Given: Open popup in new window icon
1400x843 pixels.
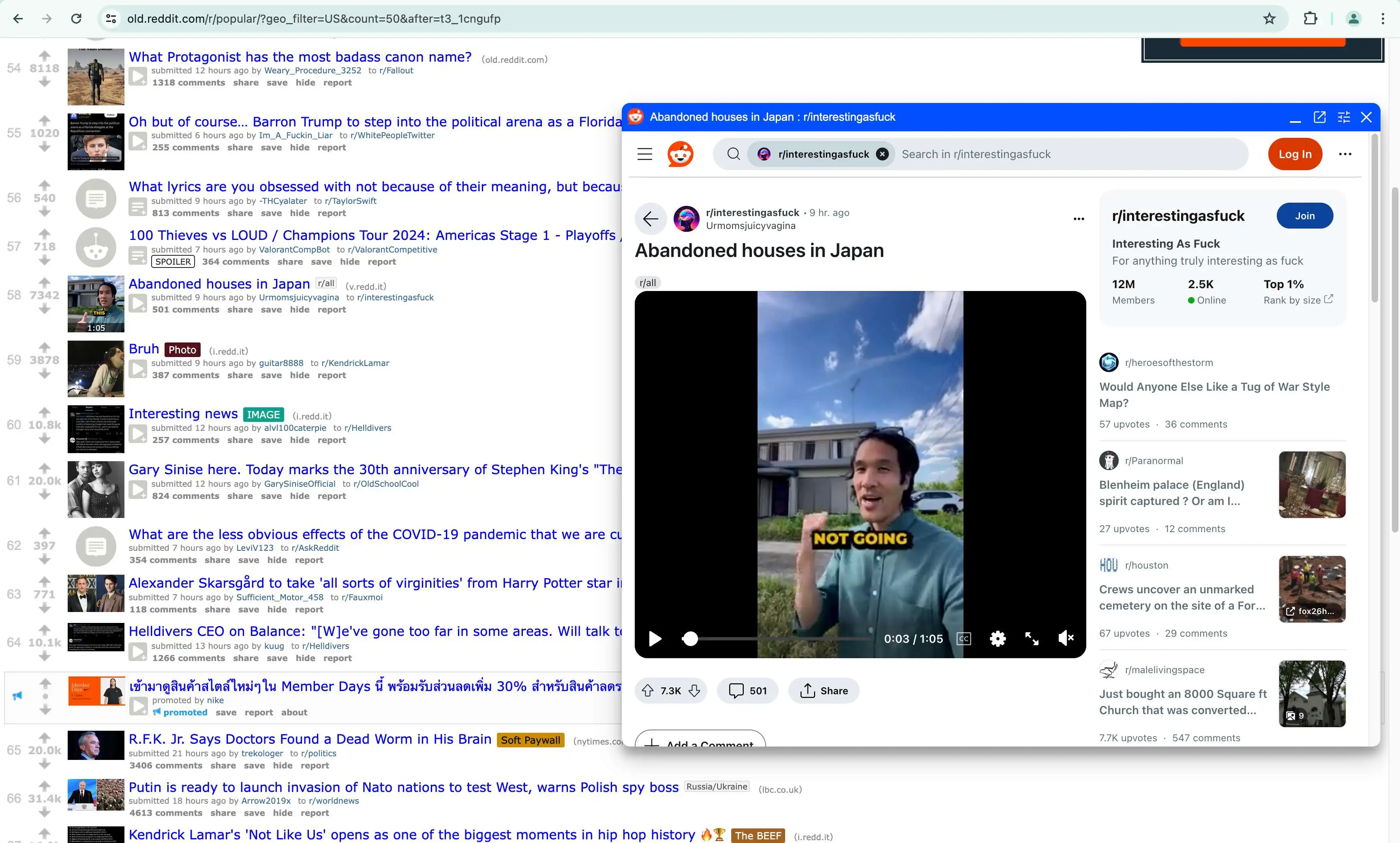Looking at the screenshot, I should coord(1319,117).
